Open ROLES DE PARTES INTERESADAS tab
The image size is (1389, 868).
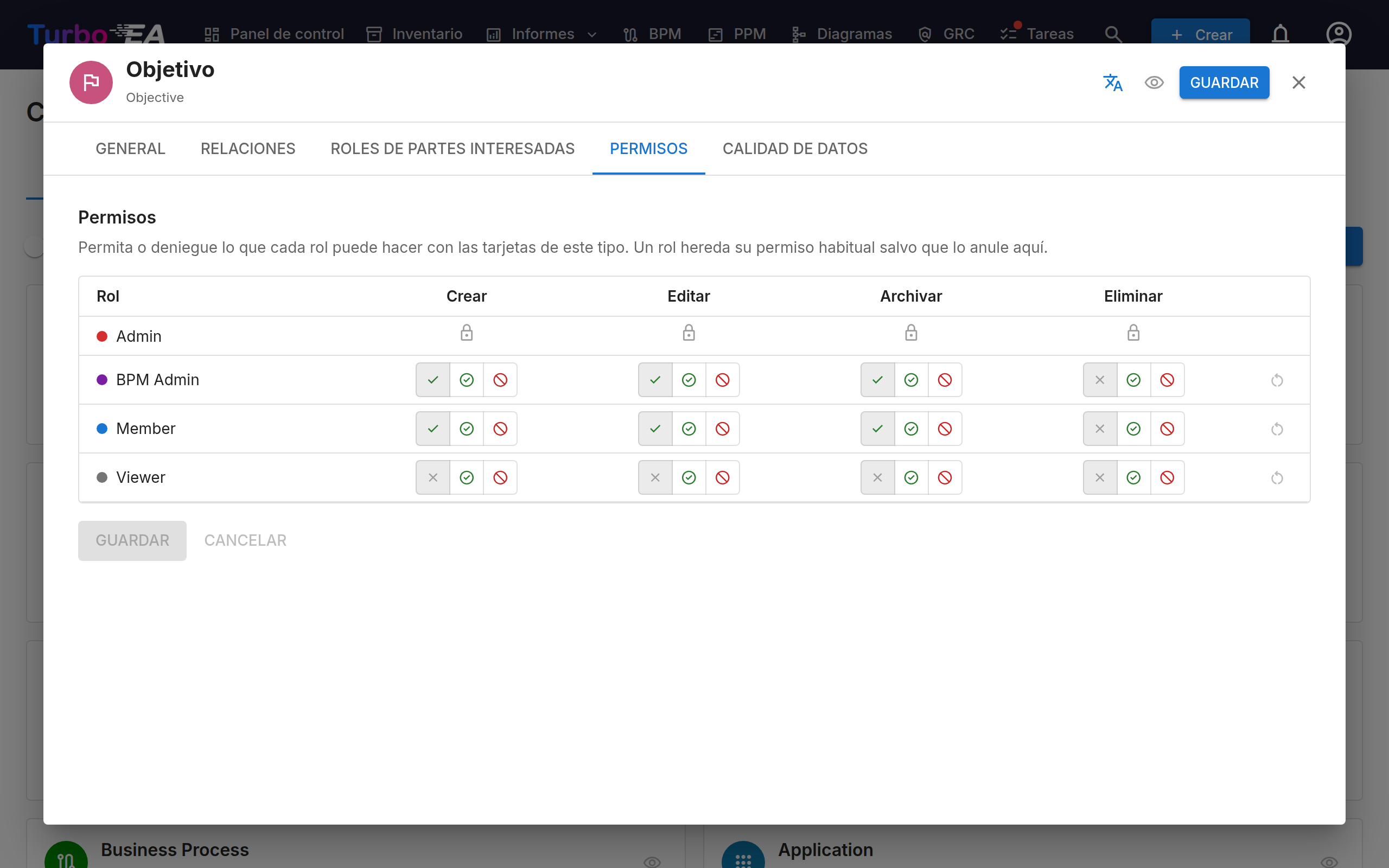(453, 149)
